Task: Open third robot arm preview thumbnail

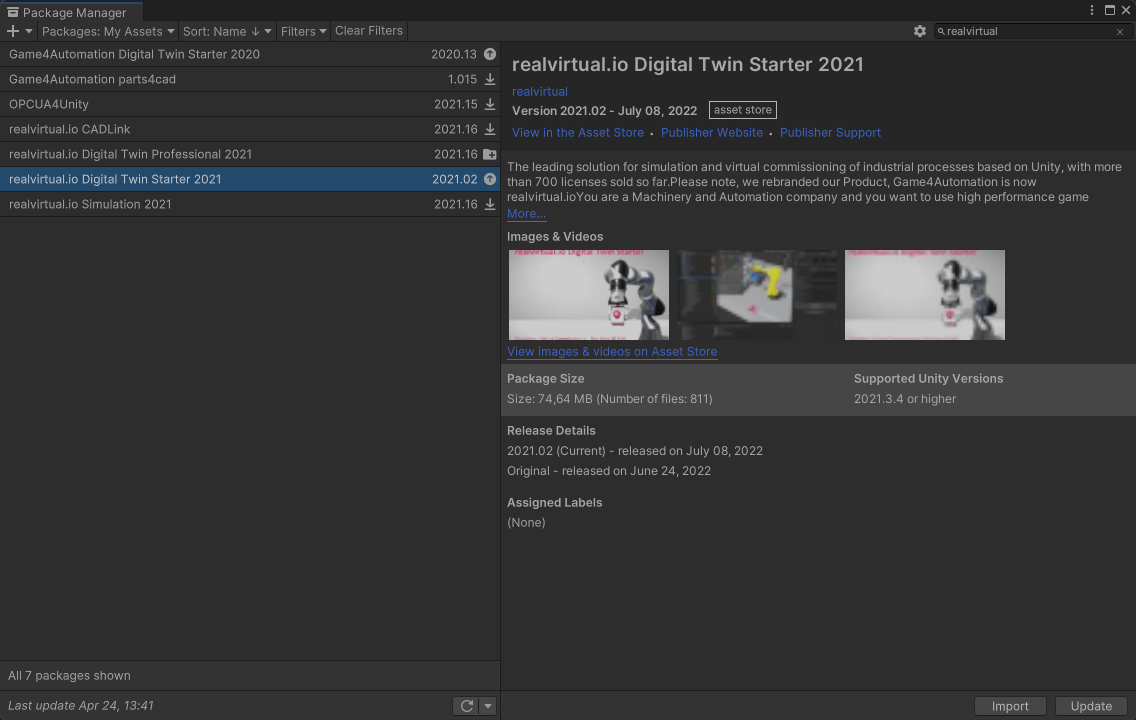Action: 924,295
